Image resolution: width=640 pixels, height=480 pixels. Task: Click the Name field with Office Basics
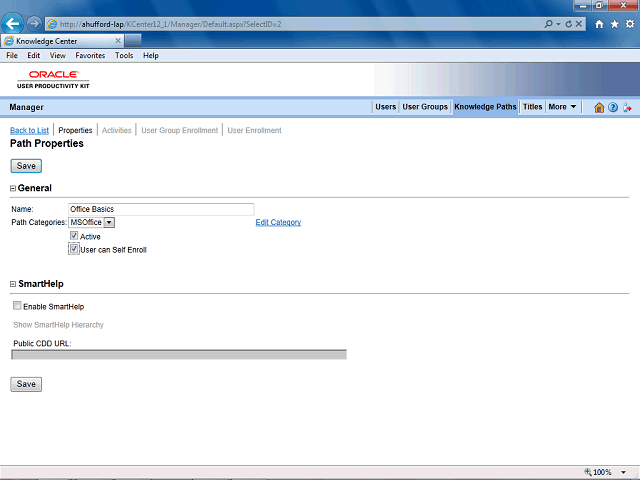click(161, 209)
